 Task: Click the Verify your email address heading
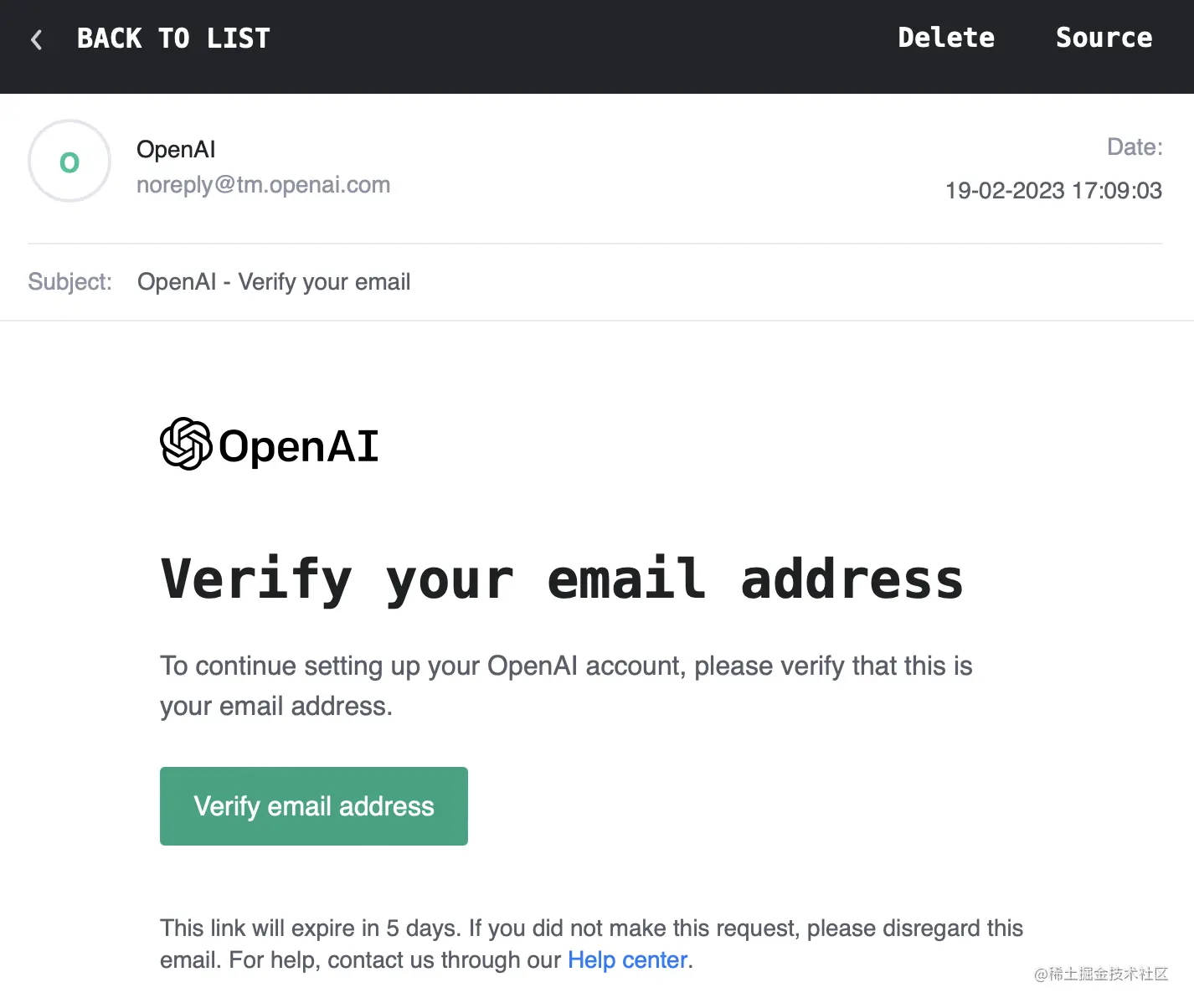click(x=562, y=580)
